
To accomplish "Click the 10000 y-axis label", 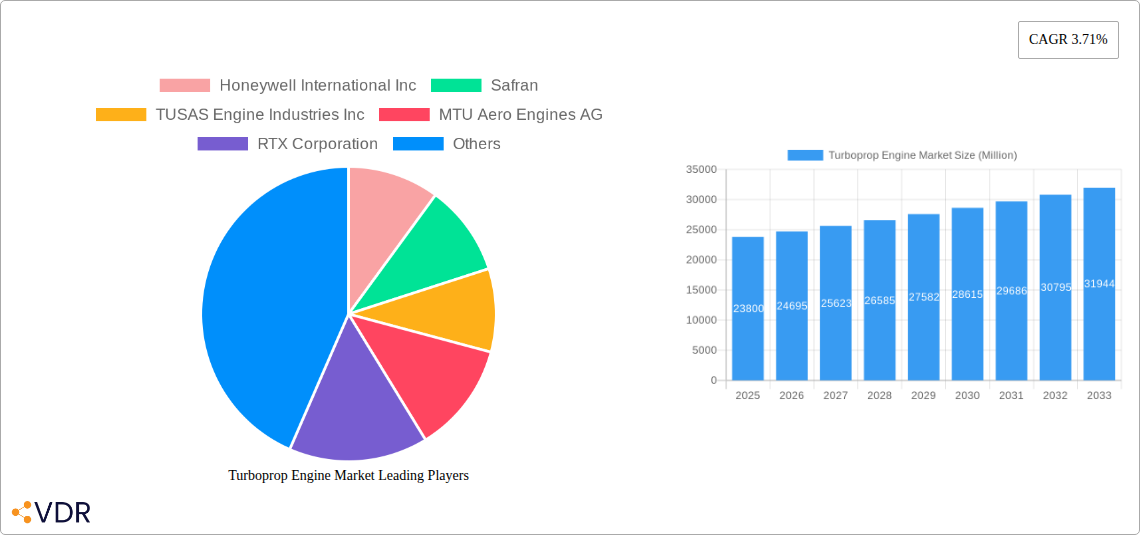I will pos(702,320).
